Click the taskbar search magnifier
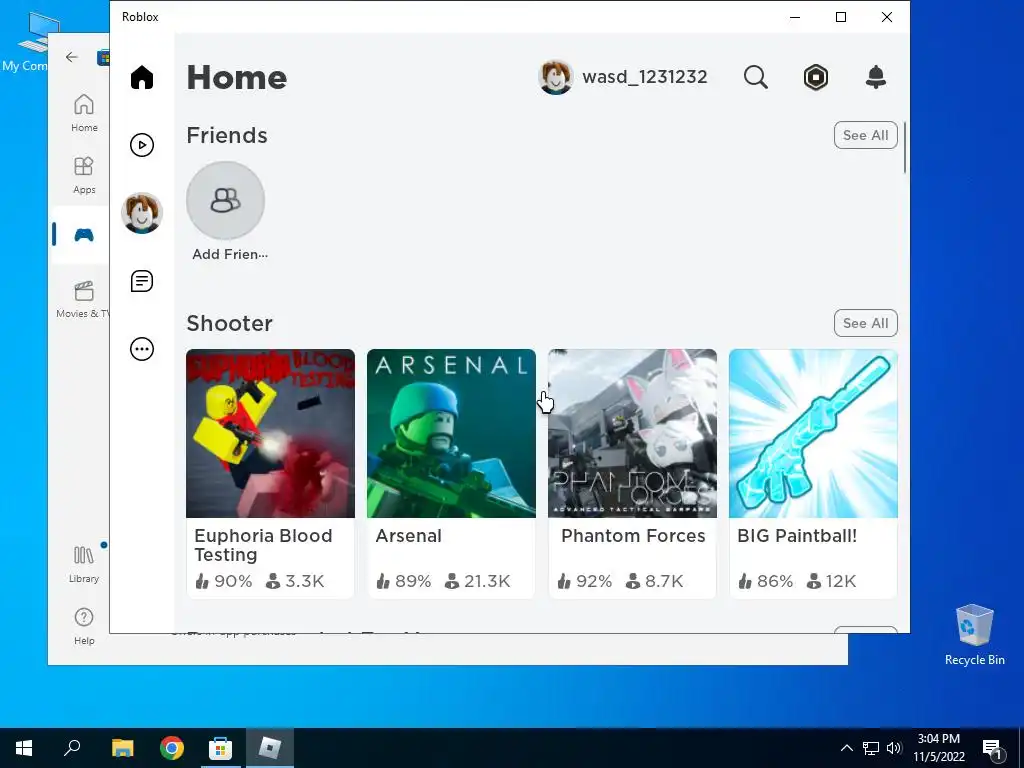 click(72, 748)
